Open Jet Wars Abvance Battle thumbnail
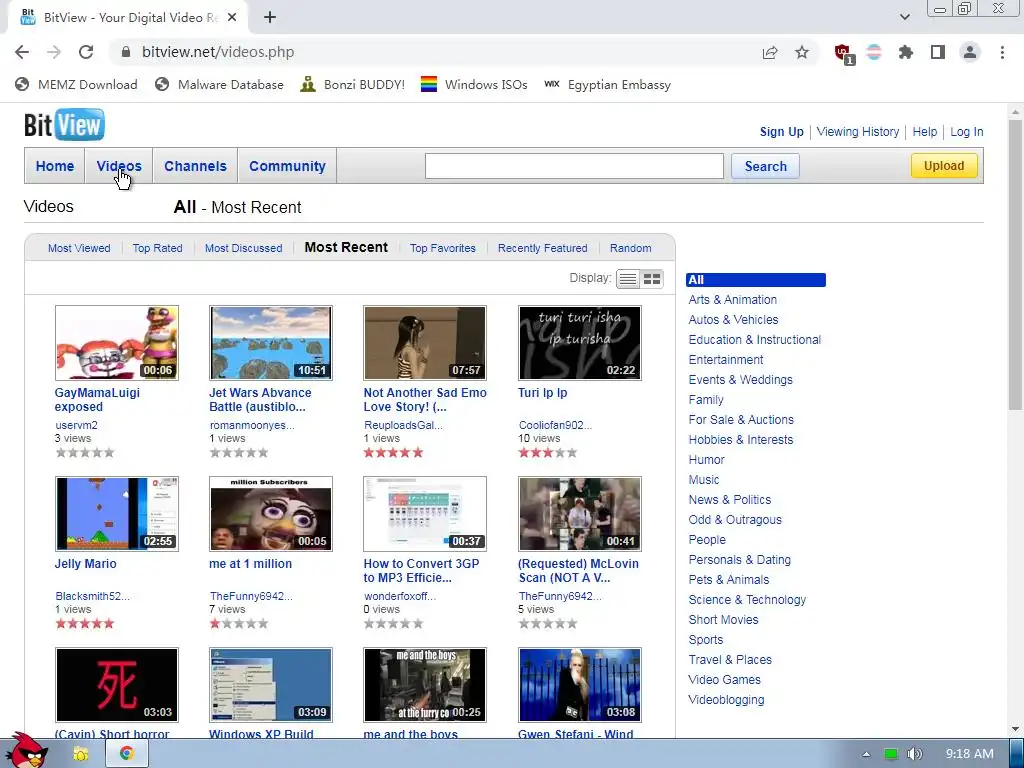This screenshot has height=768, width=1024. 271,343
